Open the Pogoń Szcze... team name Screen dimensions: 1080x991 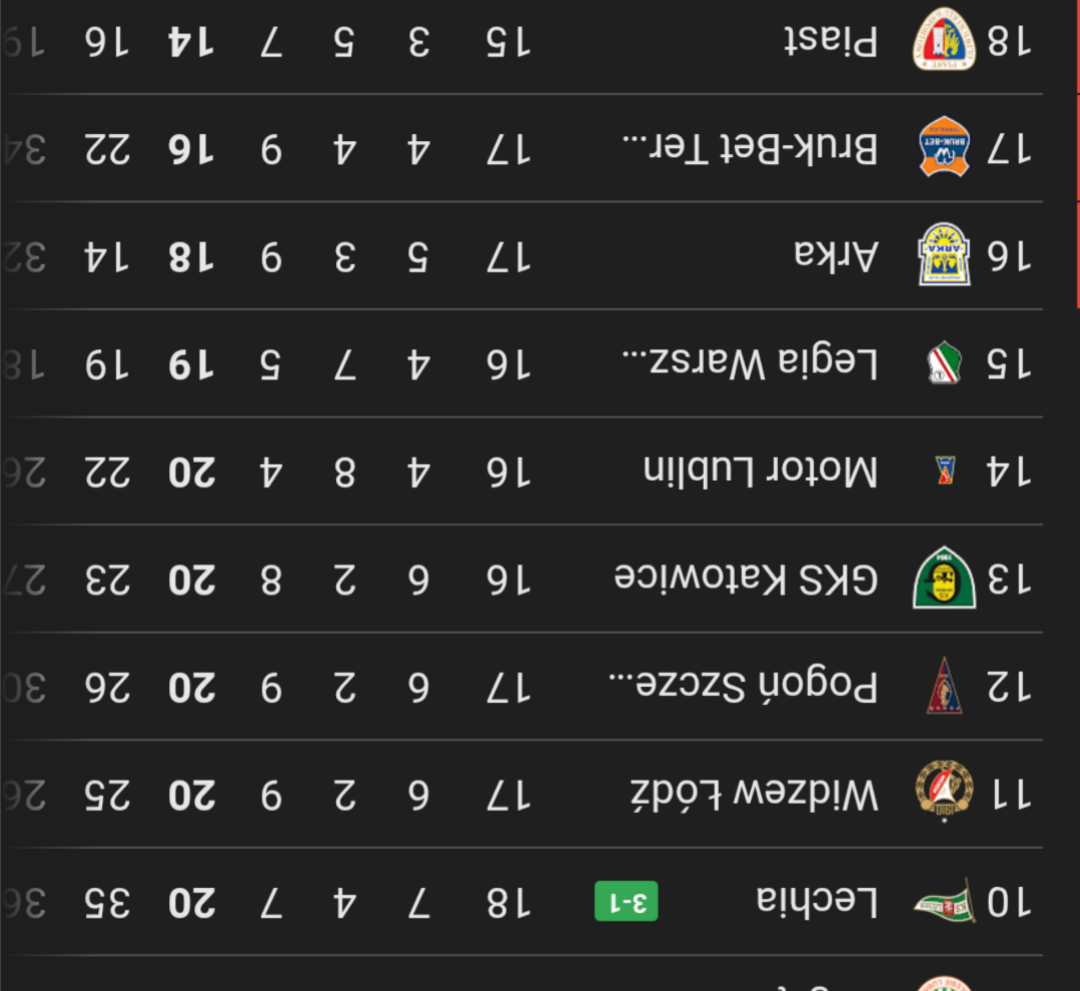744,687
